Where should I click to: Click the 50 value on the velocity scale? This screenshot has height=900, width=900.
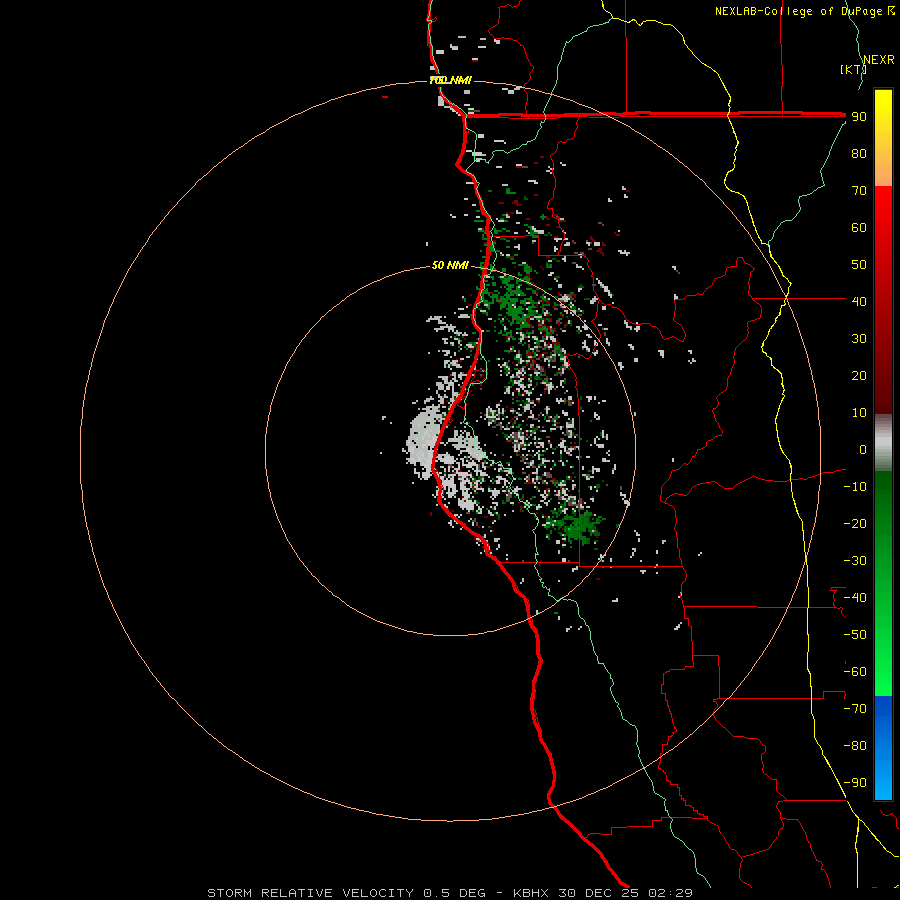pos(859,265)
